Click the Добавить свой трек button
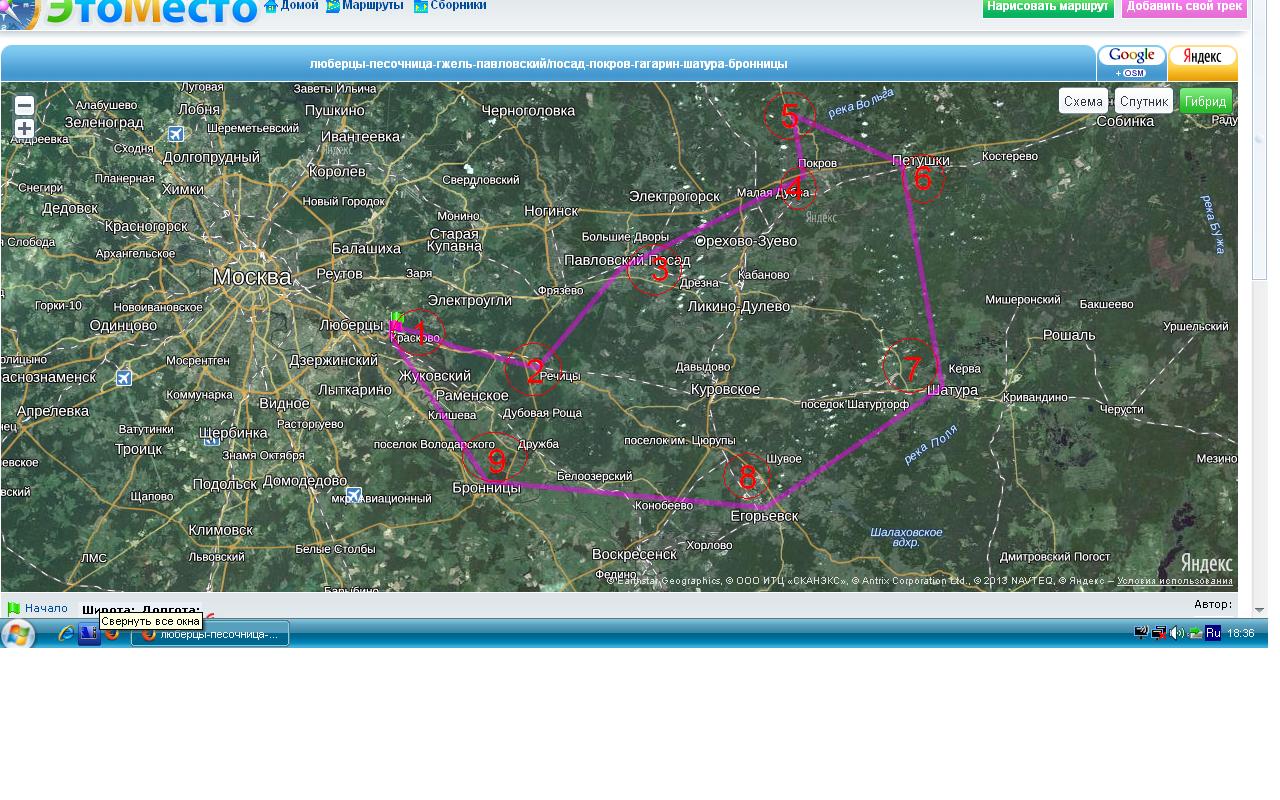 coord(1184,8)
